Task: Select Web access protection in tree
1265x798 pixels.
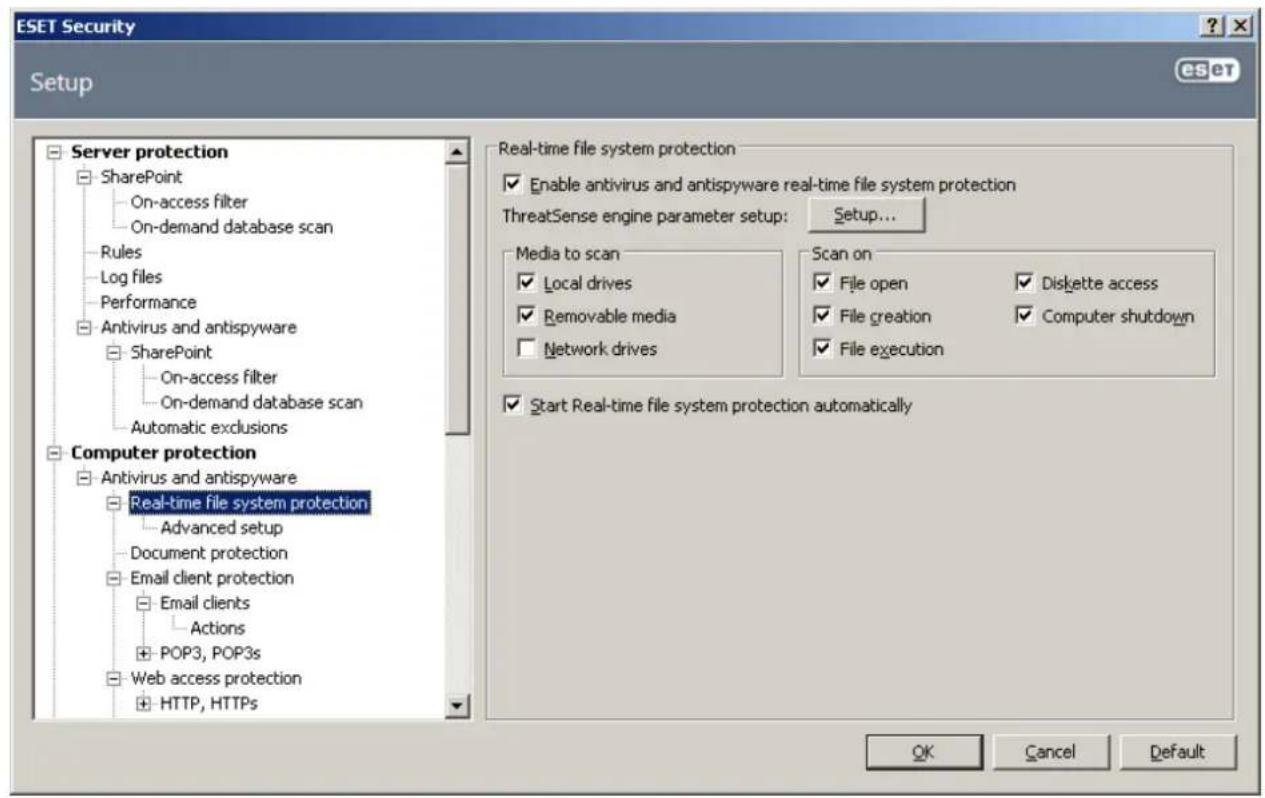Action: [216, 678]
